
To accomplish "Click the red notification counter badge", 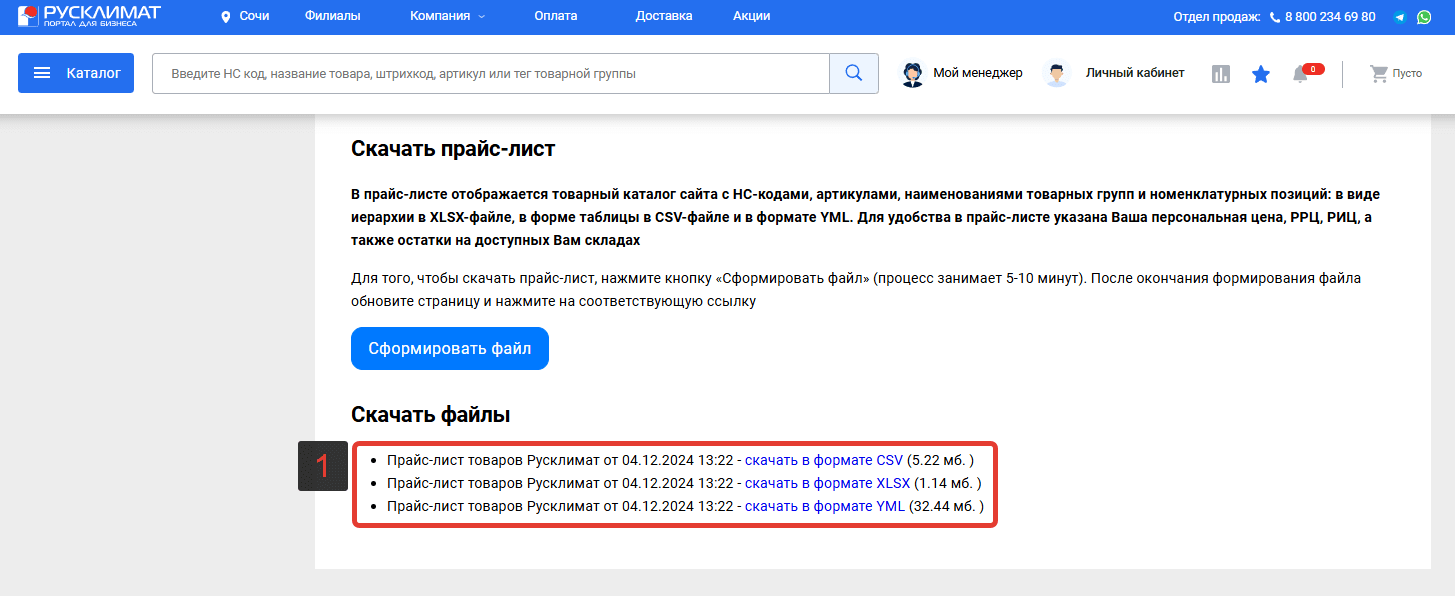I will (x=1314, y=69).
